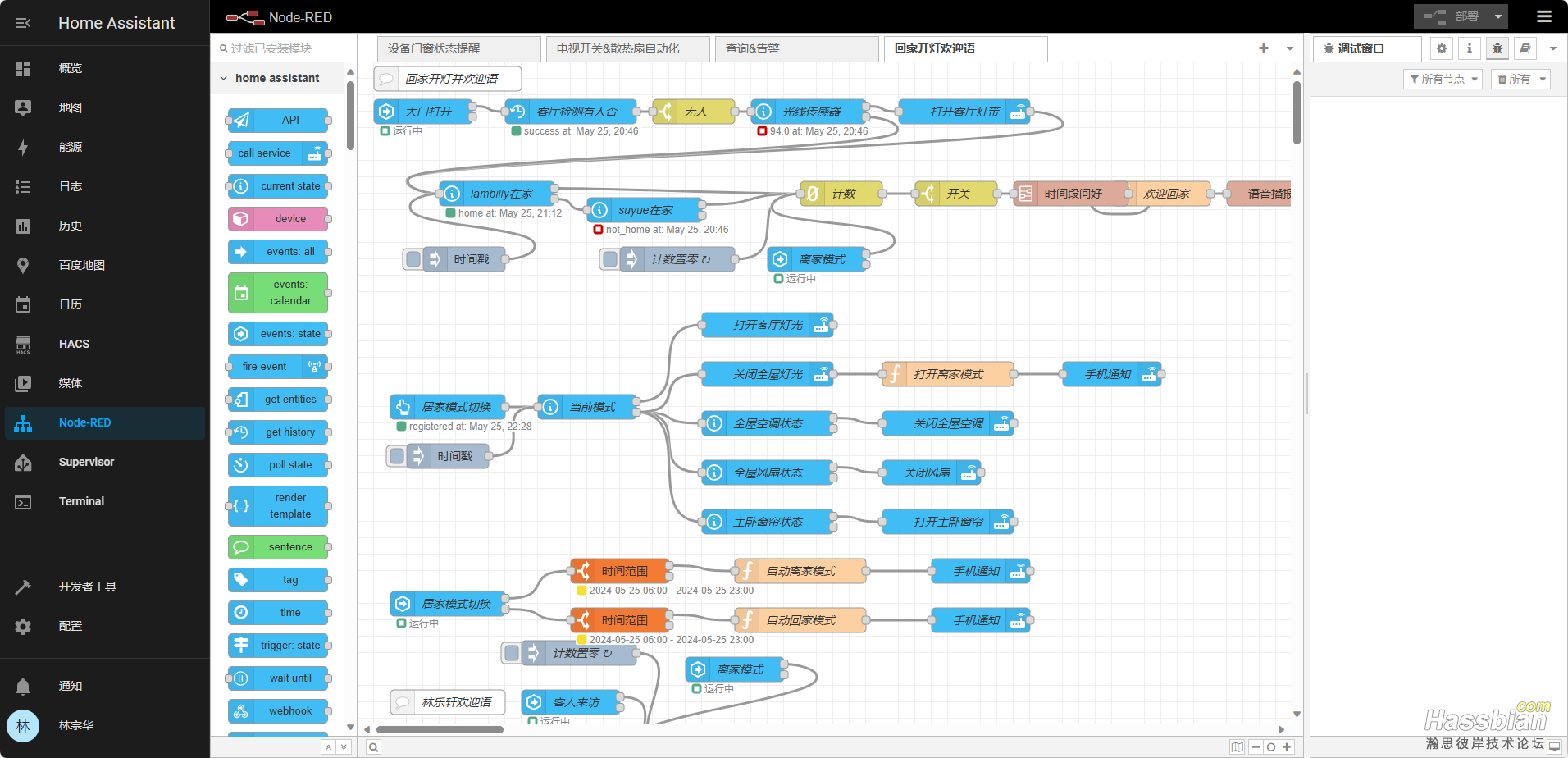Select the 时间段问好 node
Image resolution: width=1568 pixels, height=758 pixels.
click(1071, 194)
